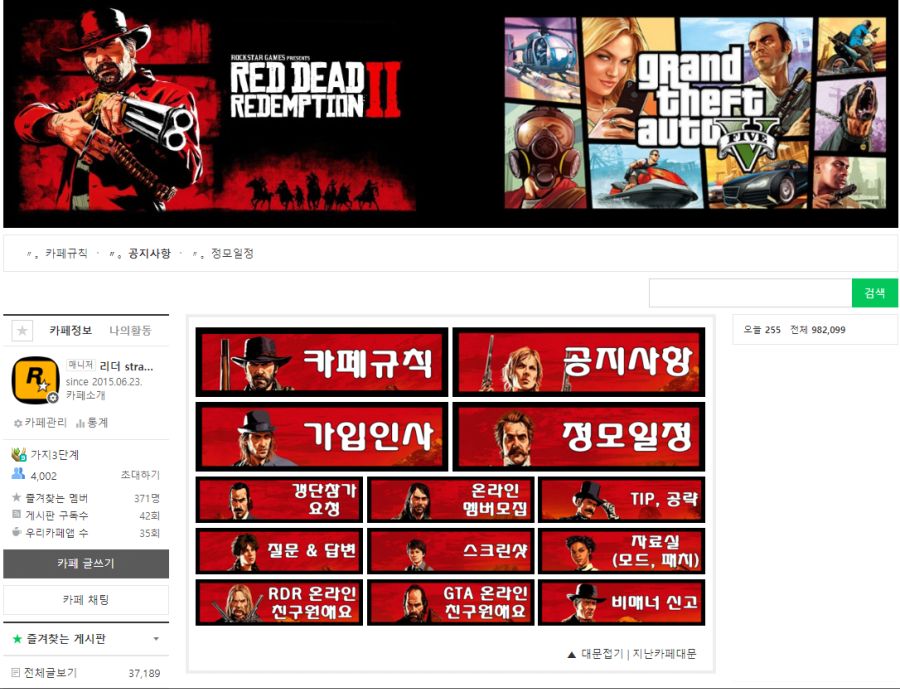Open the 스크린샷 banner
Screen dimensions: 900x689
pos(451,551)
